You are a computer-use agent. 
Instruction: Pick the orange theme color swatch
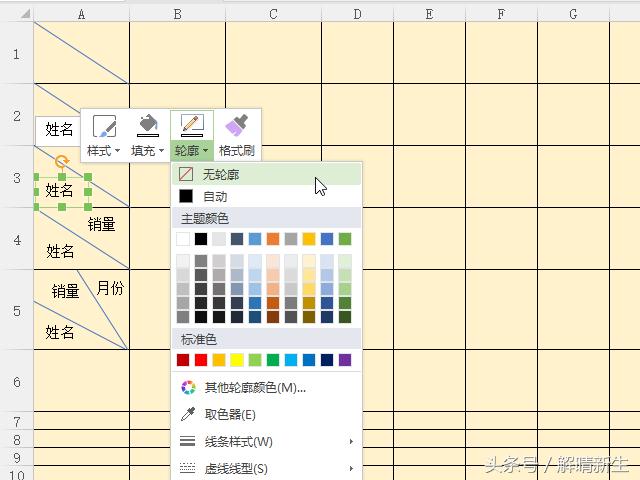(273, 239)
